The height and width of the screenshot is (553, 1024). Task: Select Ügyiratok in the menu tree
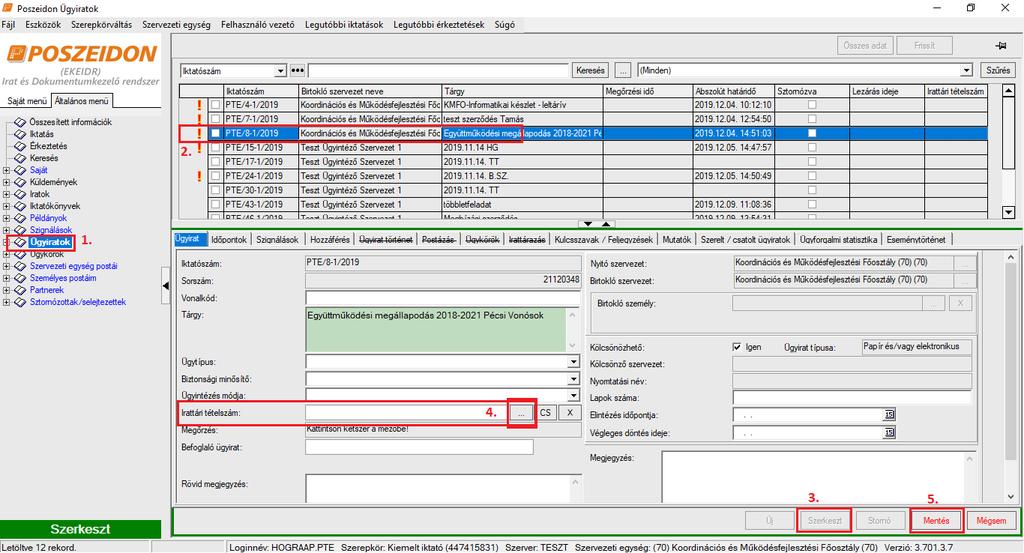coord(50,242)
